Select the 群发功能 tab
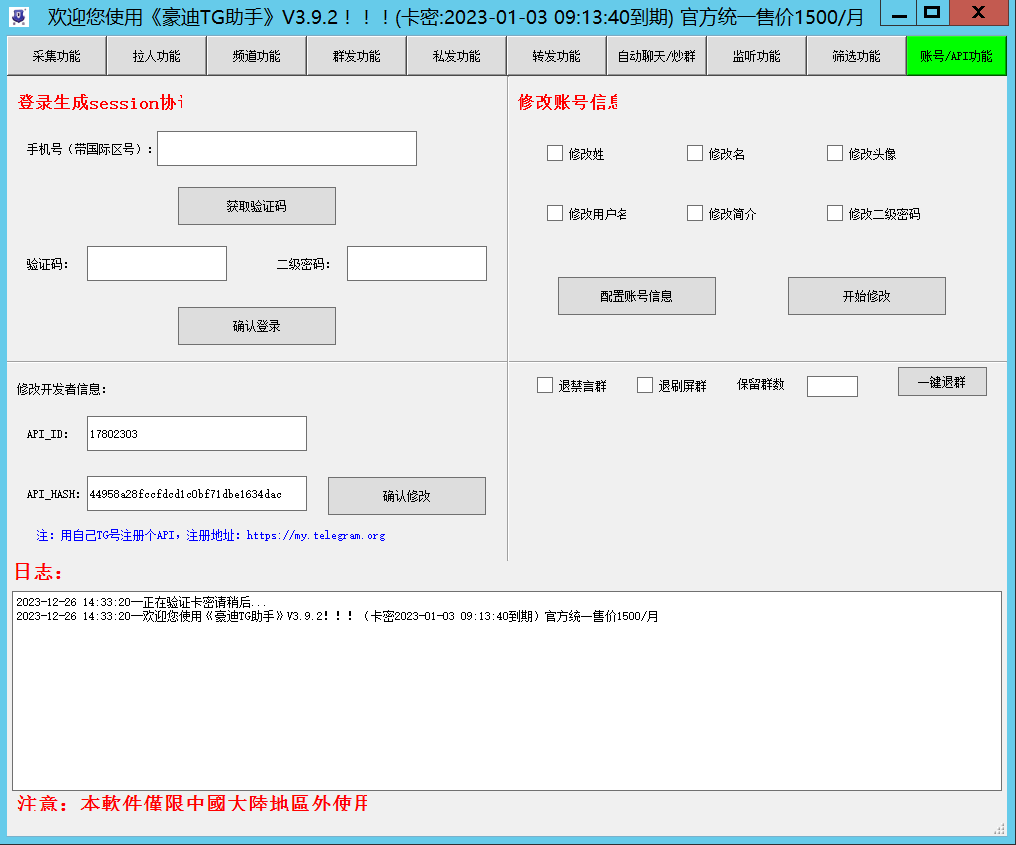Image resolution: width=1016 pixels, height=845 pixels. point(356,56)
